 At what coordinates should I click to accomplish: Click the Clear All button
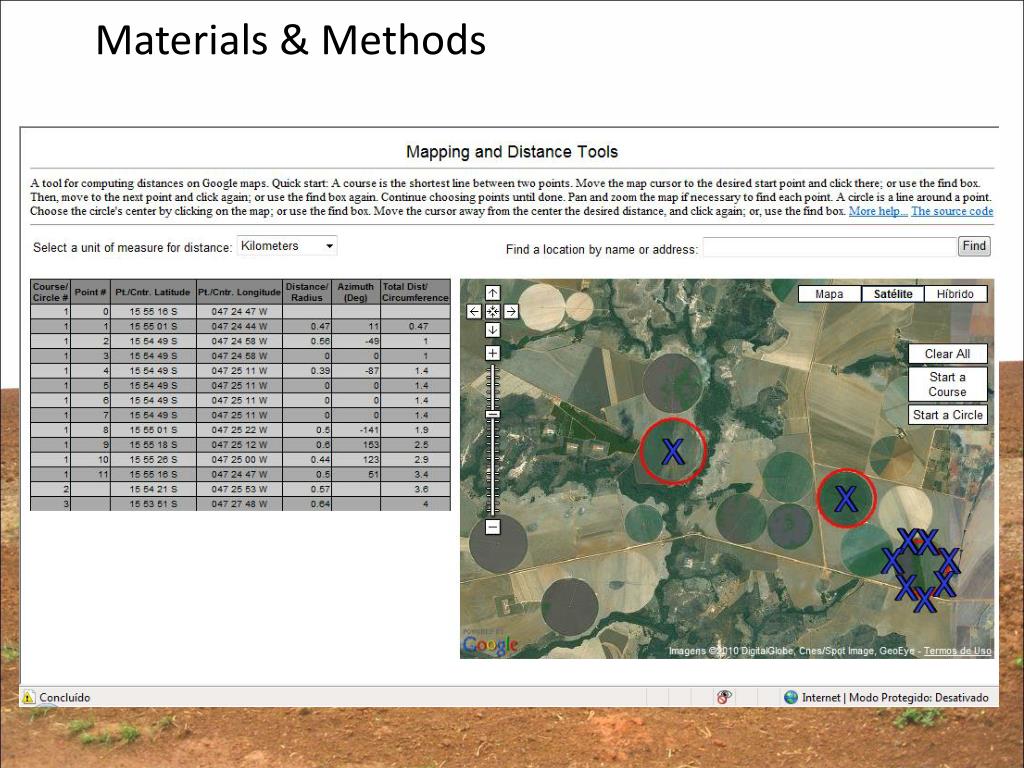(948, 354)
